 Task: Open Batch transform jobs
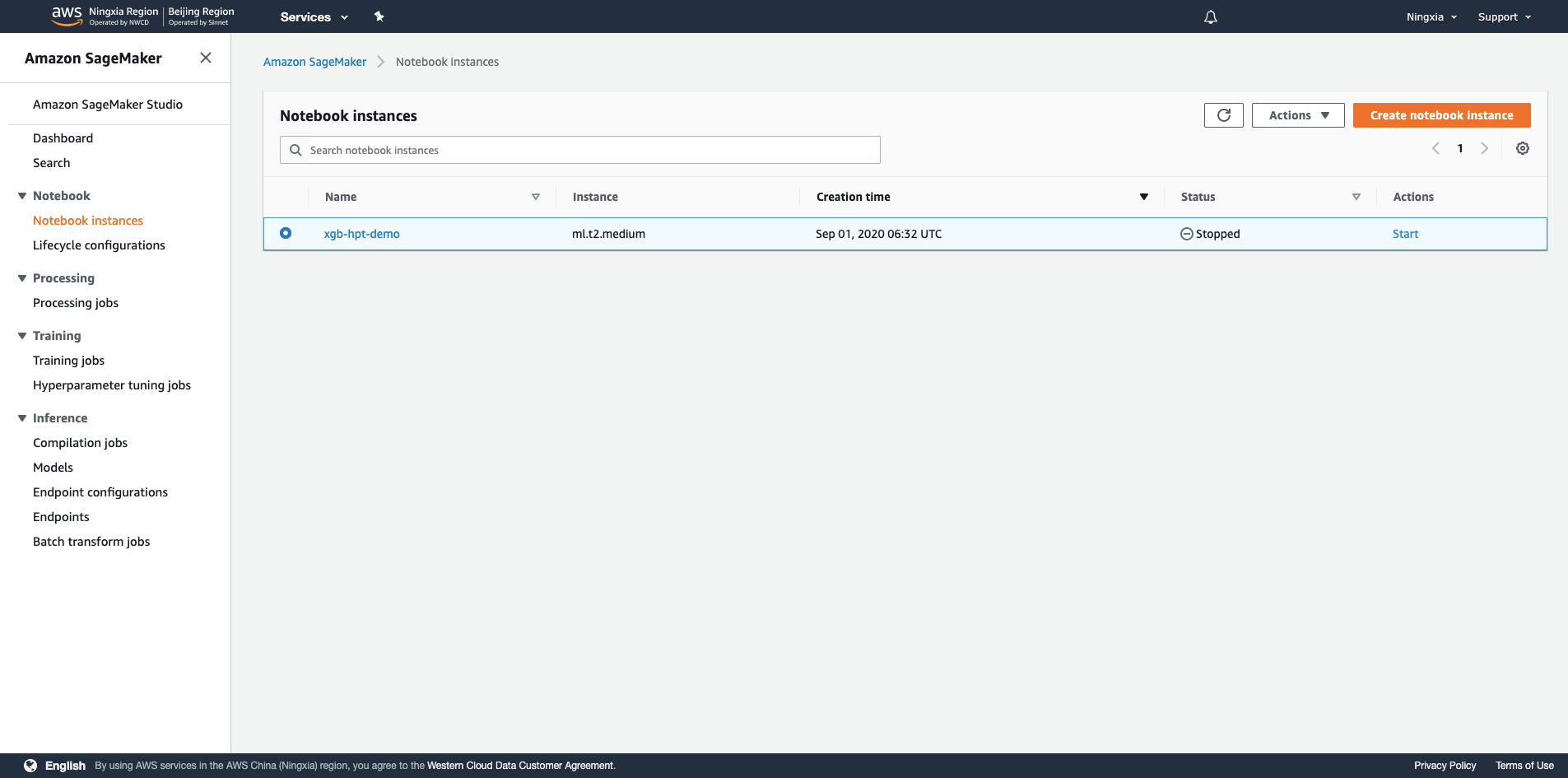(x=91, y=542)
